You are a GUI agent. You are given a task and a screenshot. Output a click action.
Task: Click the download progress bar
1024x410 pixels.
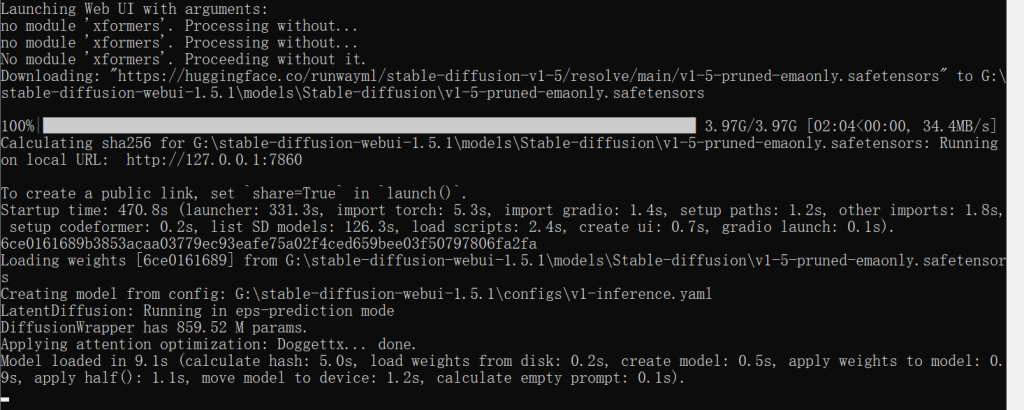[368, 126]
